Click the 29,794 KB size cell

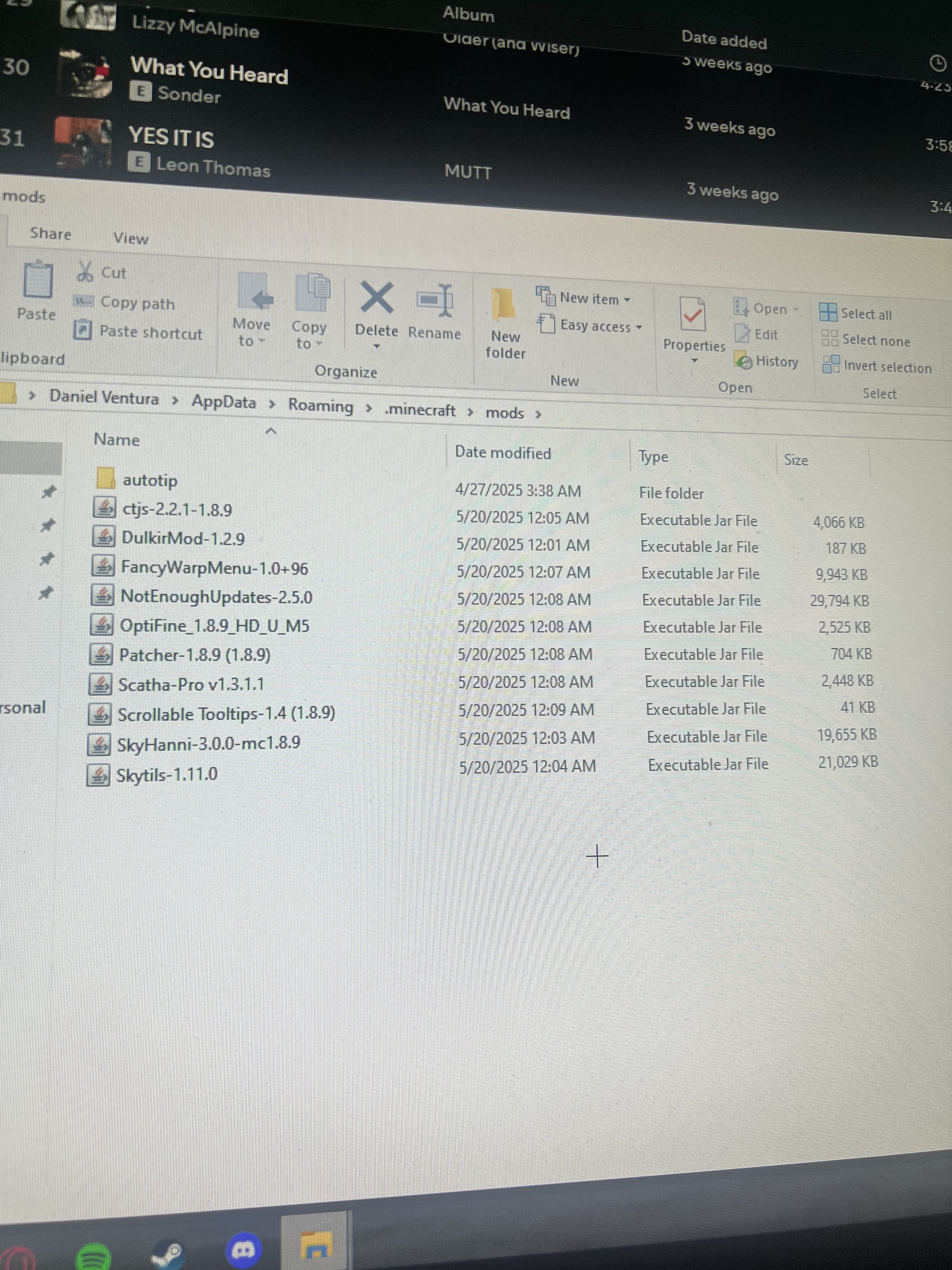(839, 601)
